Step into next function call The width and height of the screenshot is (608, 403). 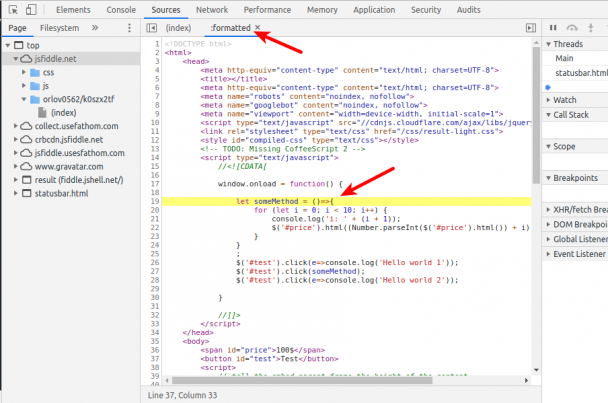(591, 28)
